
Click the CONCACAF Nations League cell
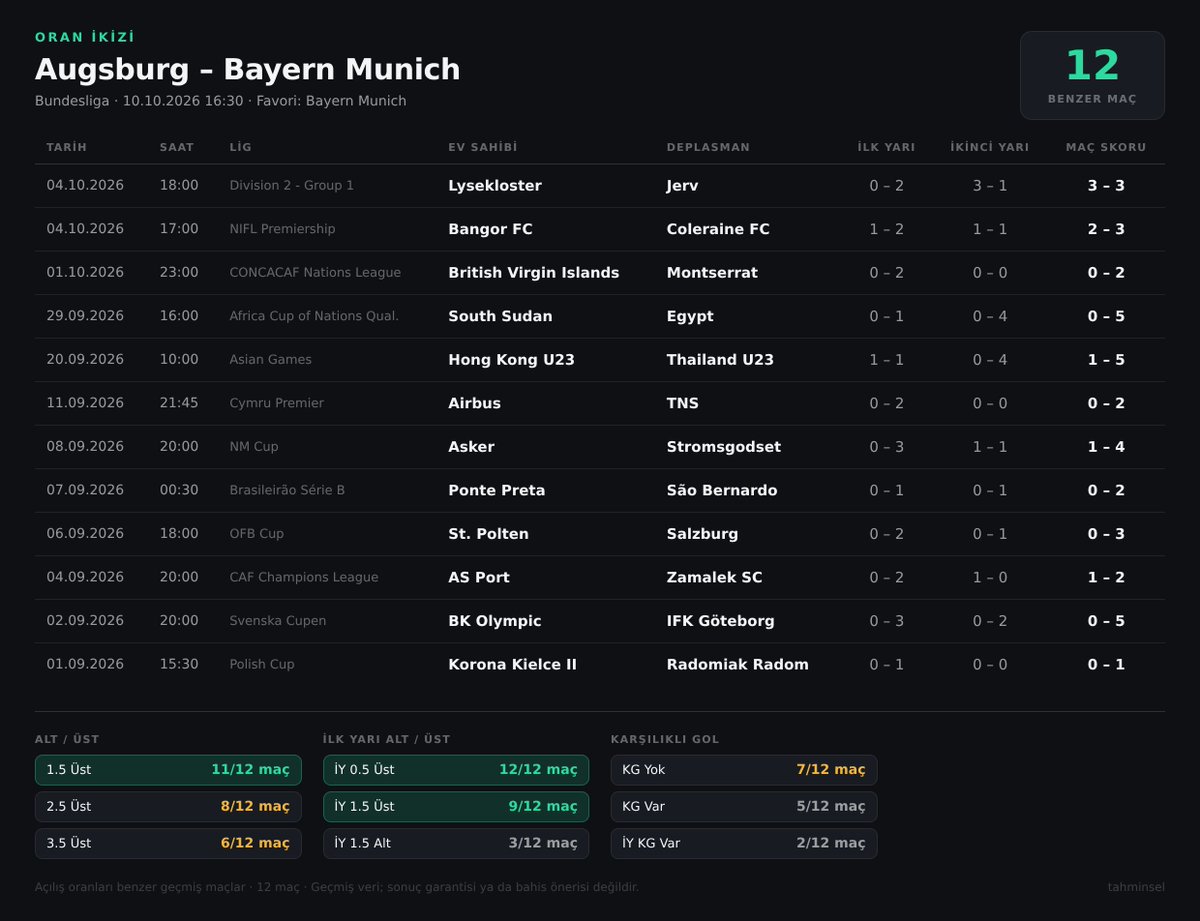click(315, 273)
